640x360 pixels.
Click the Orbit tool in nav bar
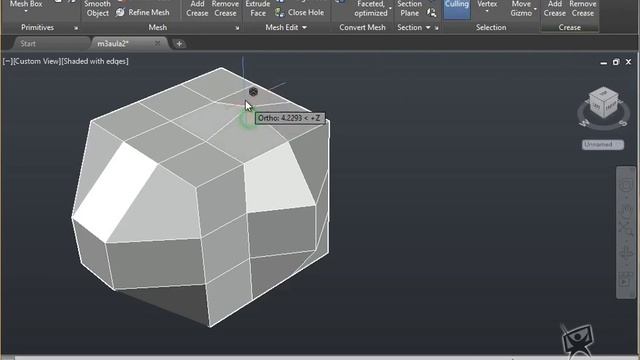click(x=626, y=254)
